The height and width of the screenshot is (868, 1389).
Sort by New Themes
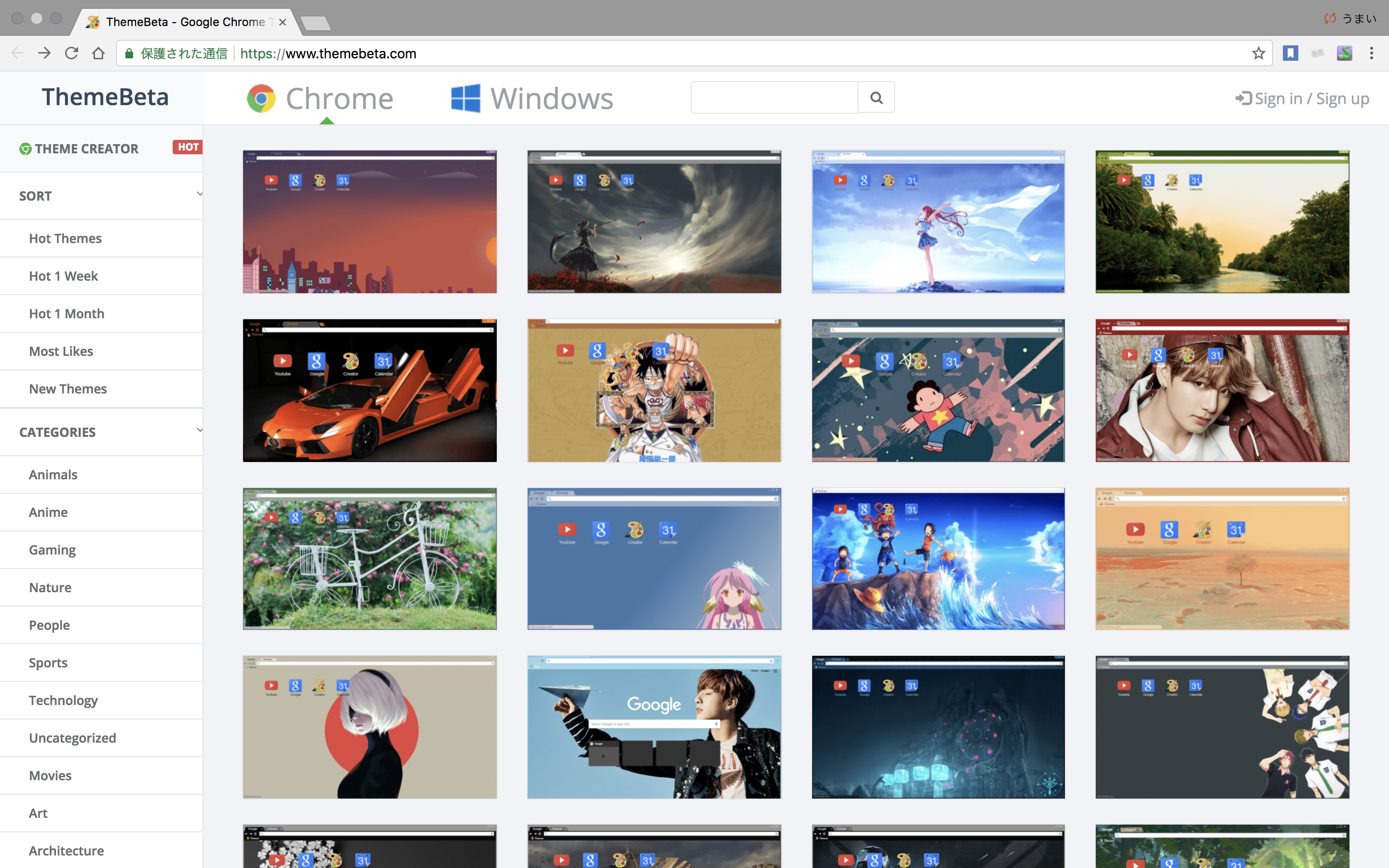(68, 389)
